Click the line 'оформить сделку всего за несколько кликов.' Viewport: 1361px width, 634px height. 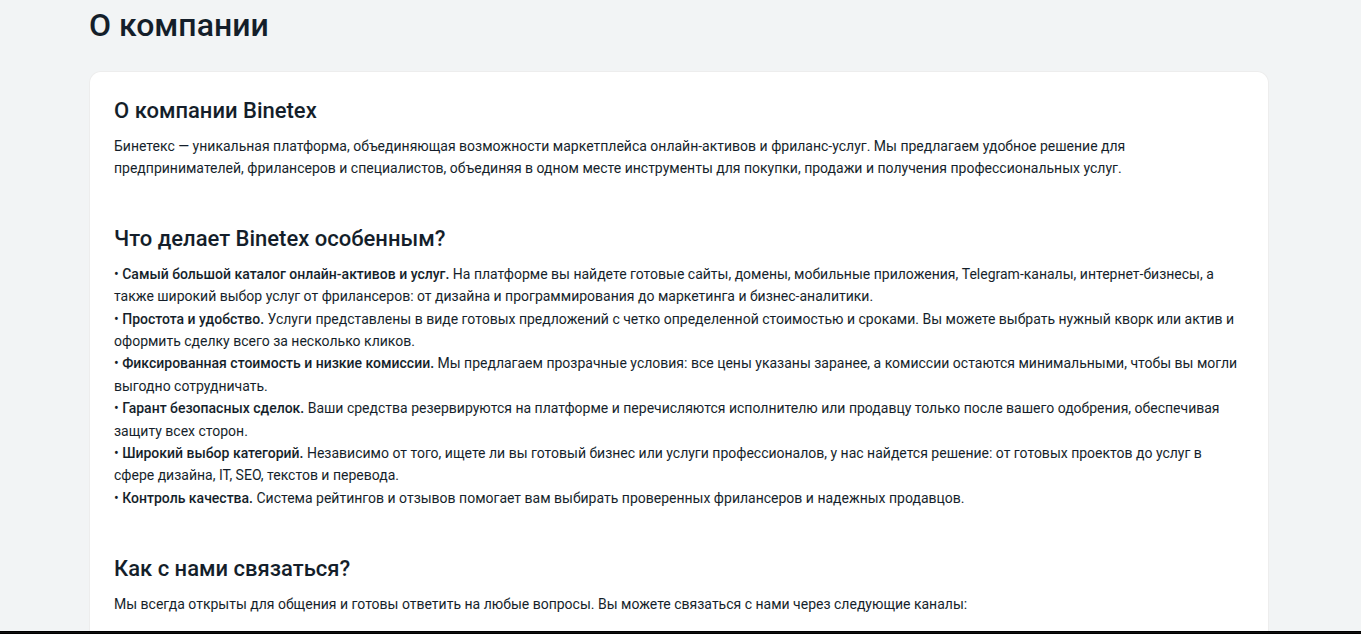(264, 341)
